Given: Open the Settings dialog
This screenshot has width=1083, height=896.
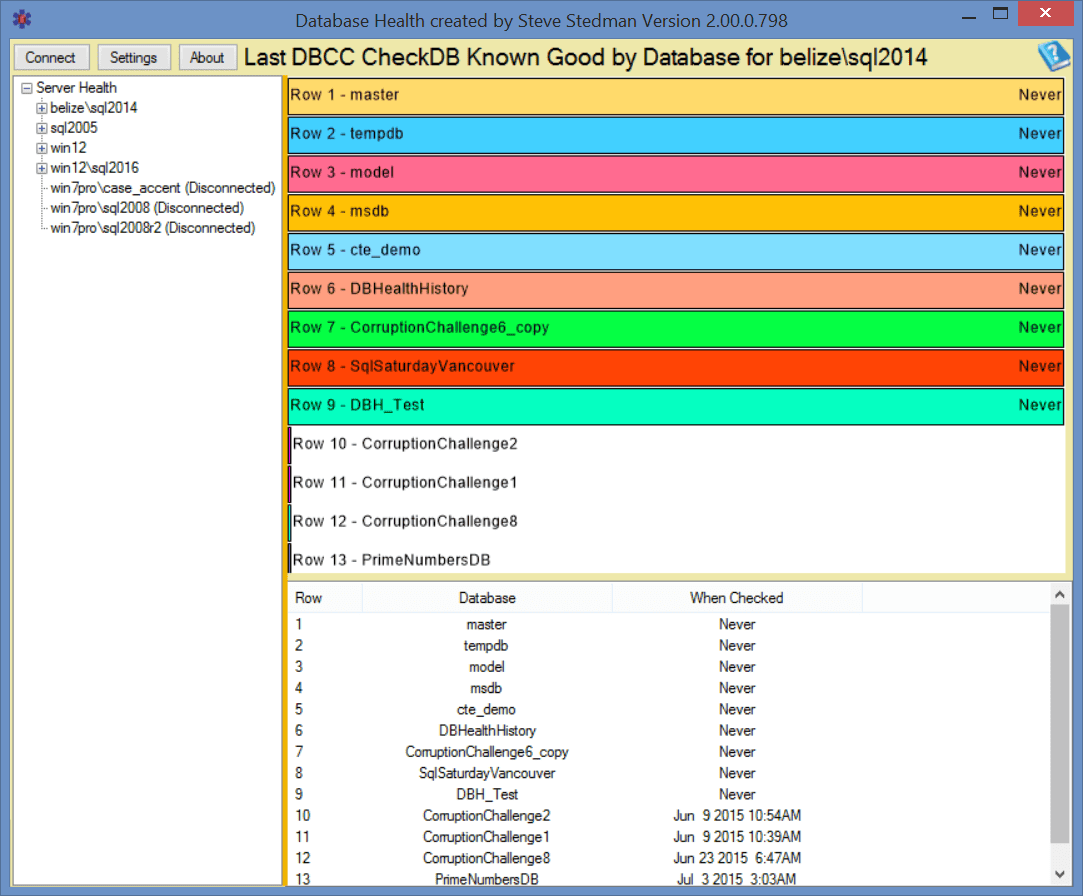Looking at the screenshot, I should coord(133,57).
